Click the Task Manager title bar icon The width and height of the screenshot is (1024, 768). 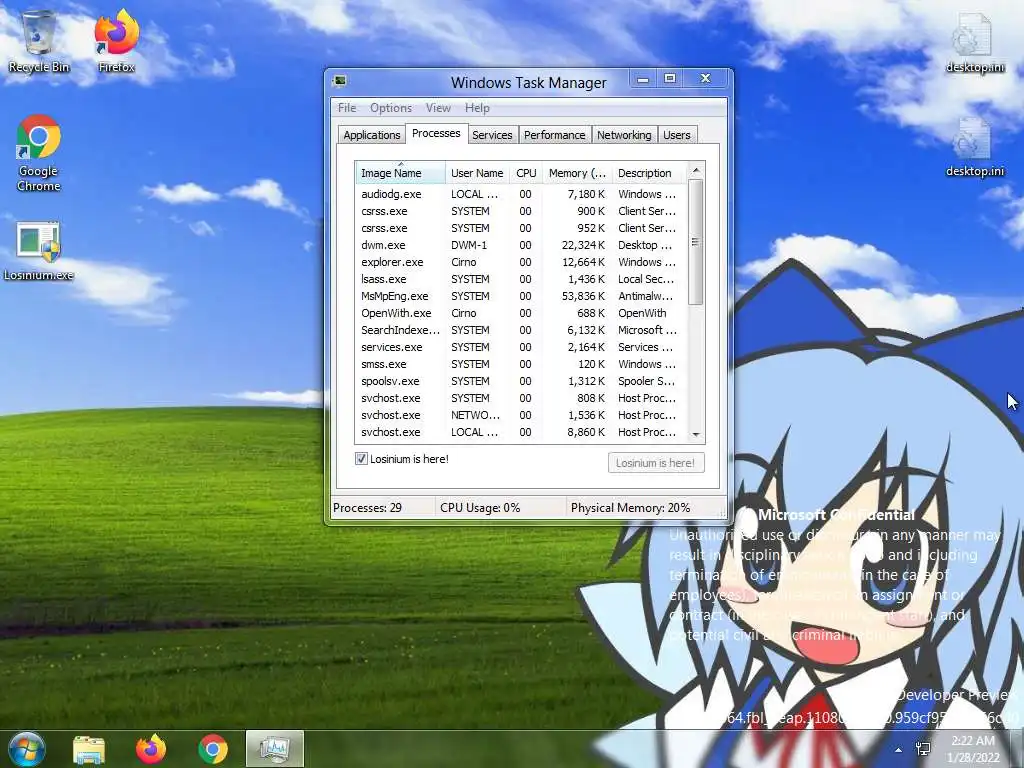(x=340, y=82)
